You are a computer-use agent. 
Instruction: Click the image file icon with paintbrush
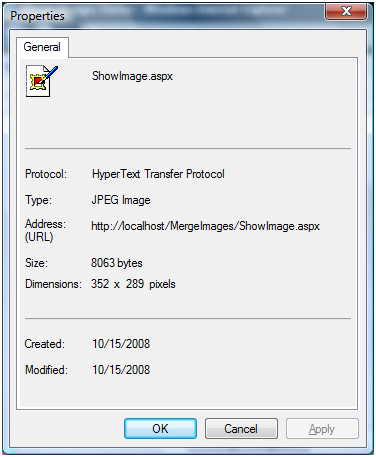click(41, 81)
